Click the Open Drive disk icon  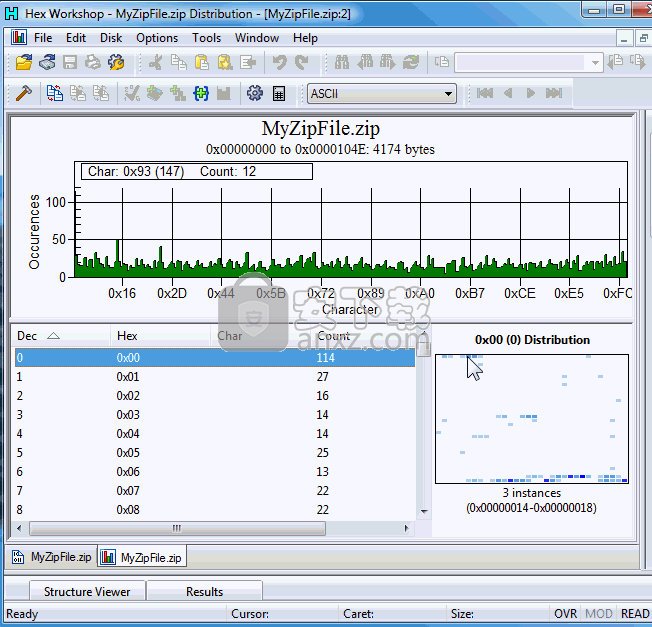[x=47, y=62]
